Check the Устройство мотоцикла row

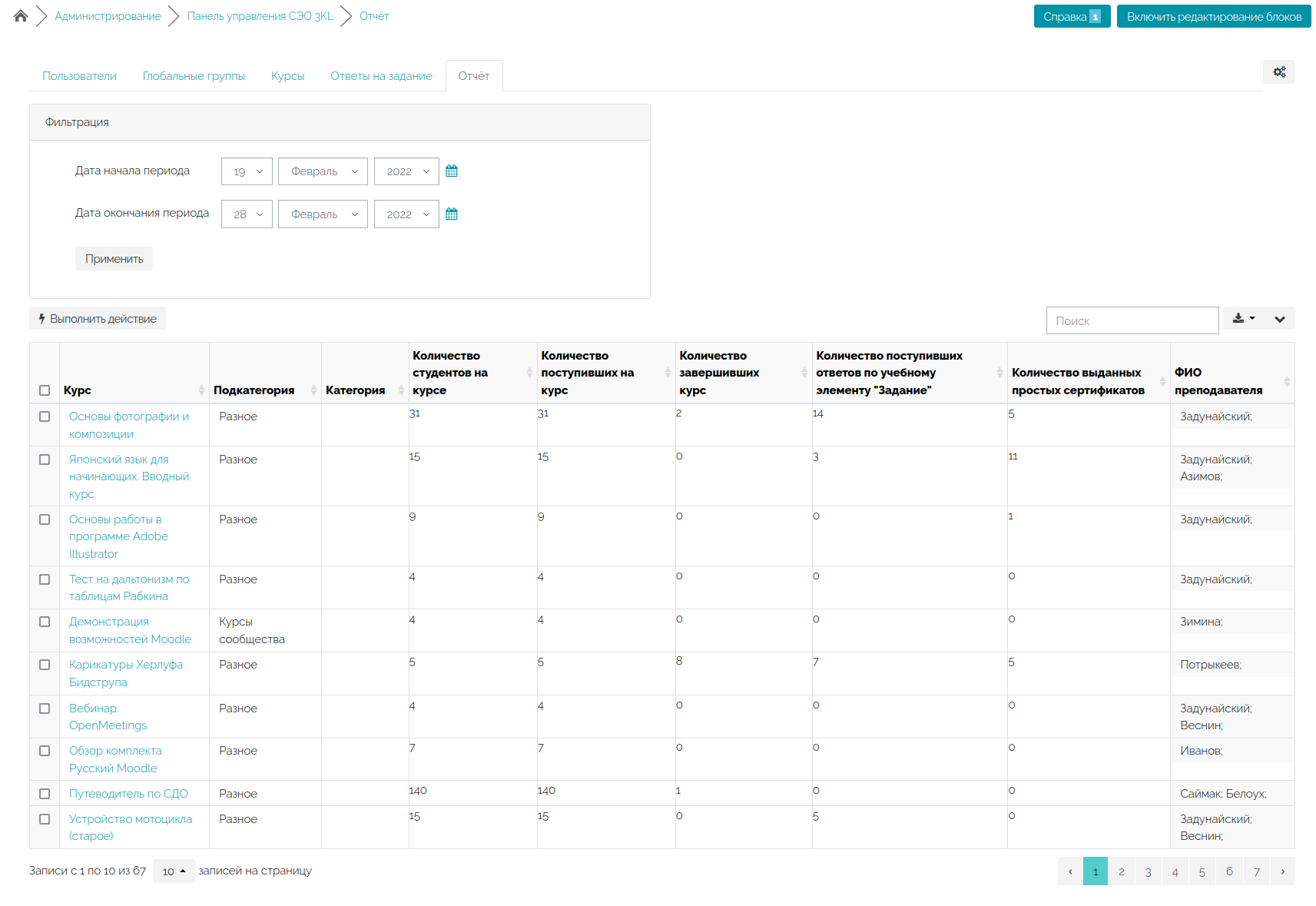45,819
